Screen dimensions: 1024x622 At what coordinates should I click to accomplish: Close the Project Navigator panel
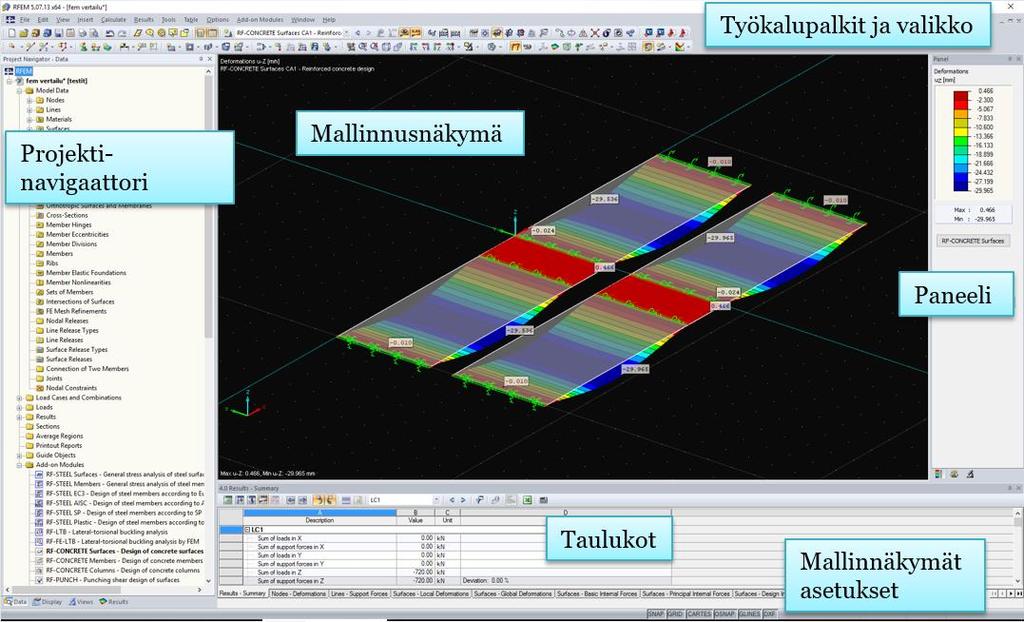point(210,59)
